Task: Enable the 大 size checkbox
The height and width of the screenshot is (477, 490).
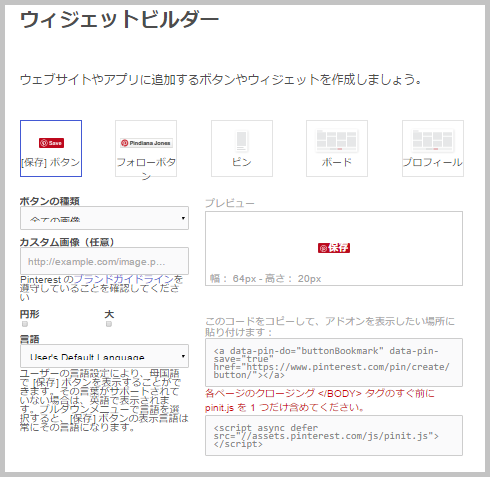Action: click(109, 324)
